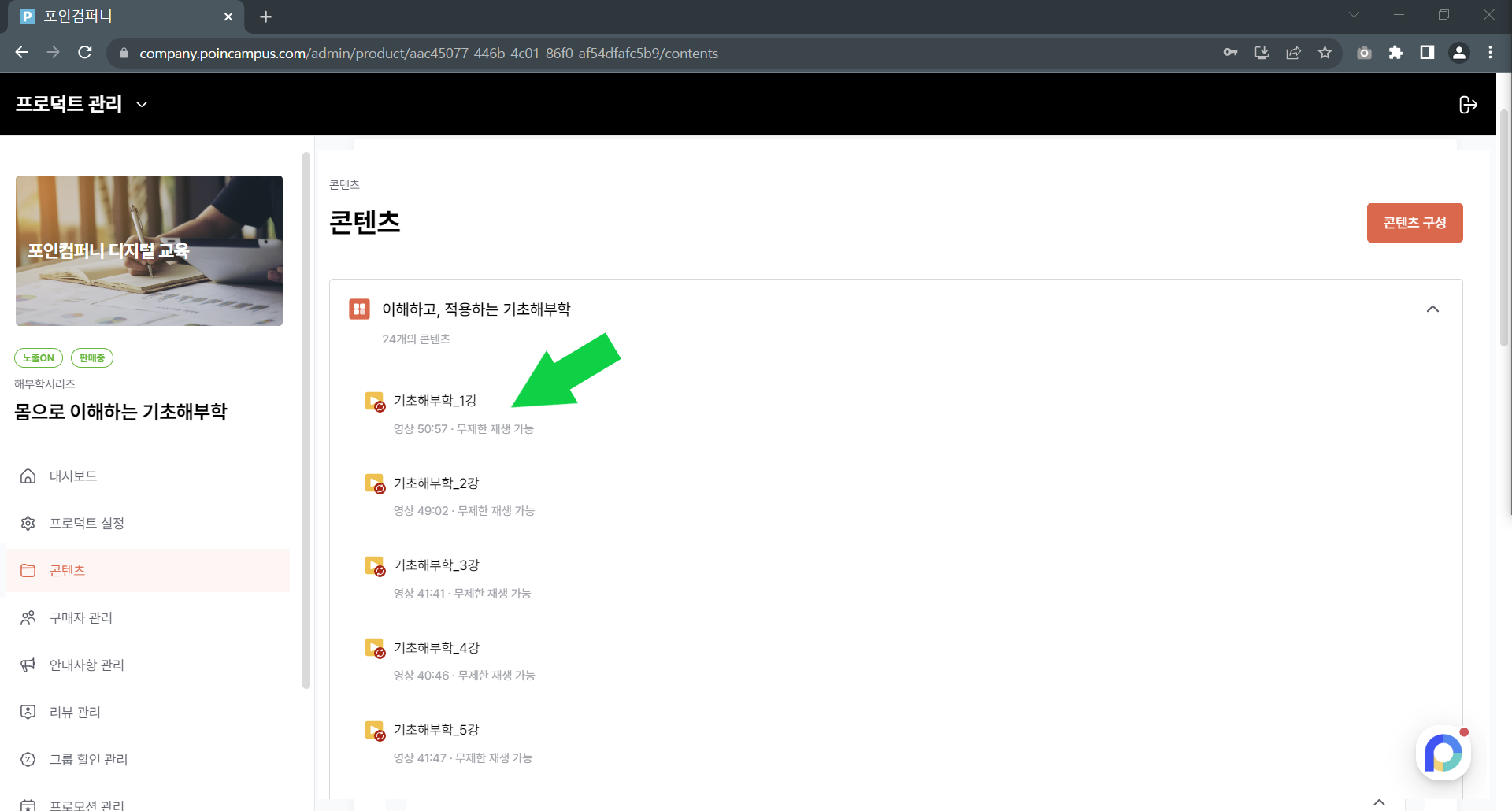Open the tab search dropdown arrow
The image size is (1512, 811).
pyautogui.click(x=1354, y=15)
